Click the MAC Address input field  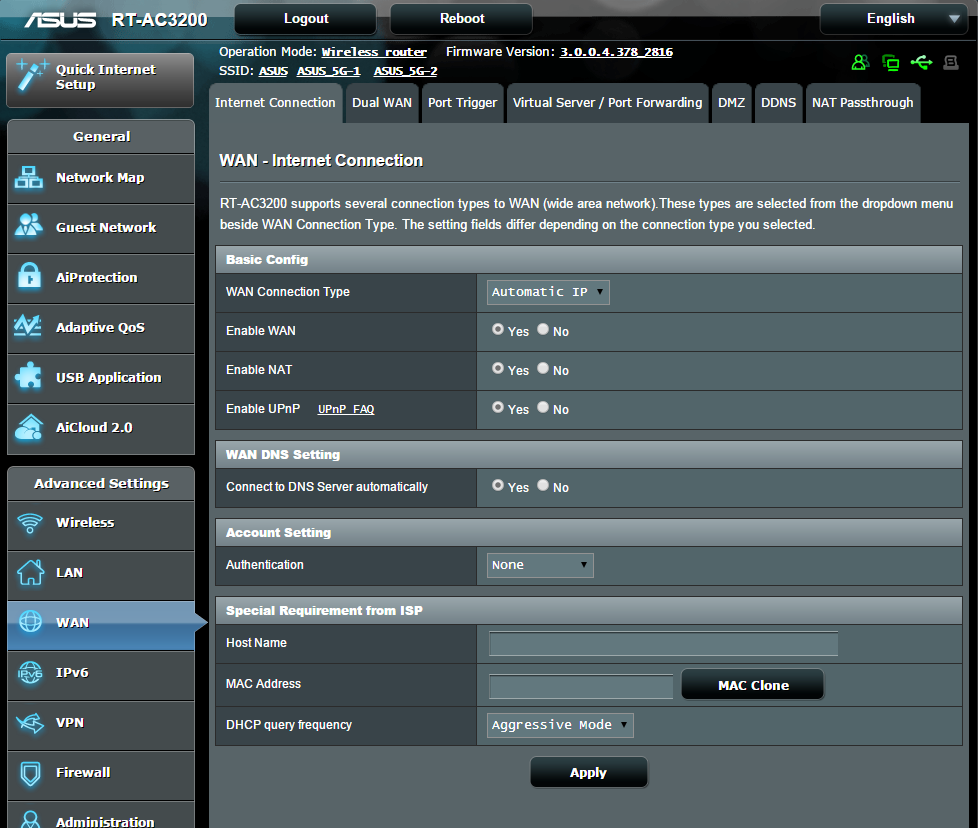click(581, 686)
